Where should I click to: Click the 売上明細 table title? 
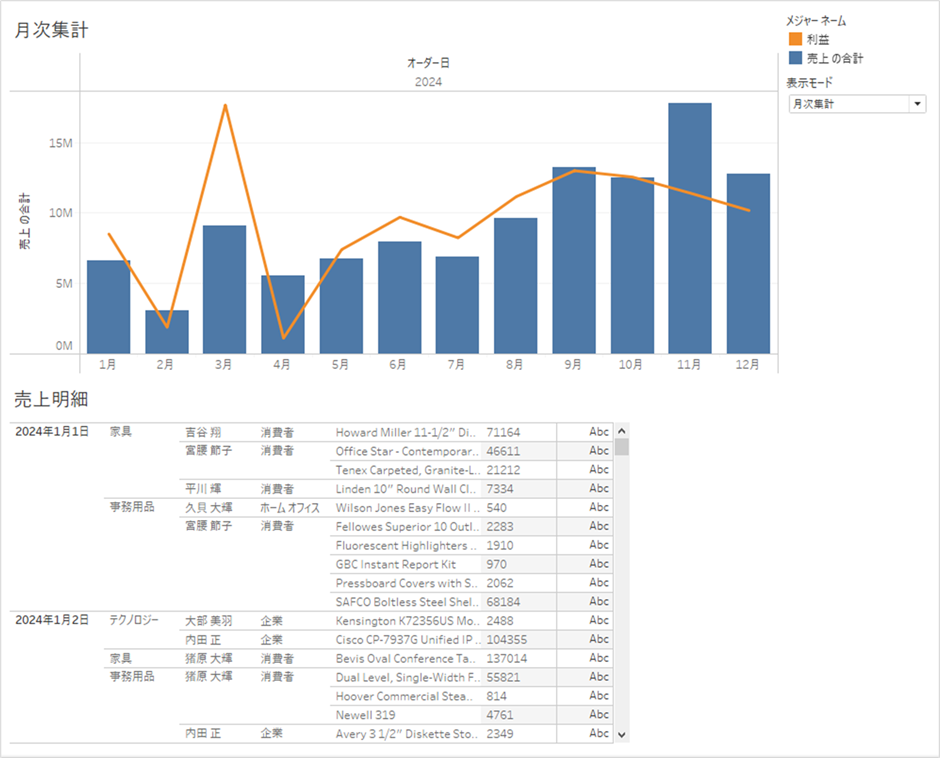click(52, 399)
